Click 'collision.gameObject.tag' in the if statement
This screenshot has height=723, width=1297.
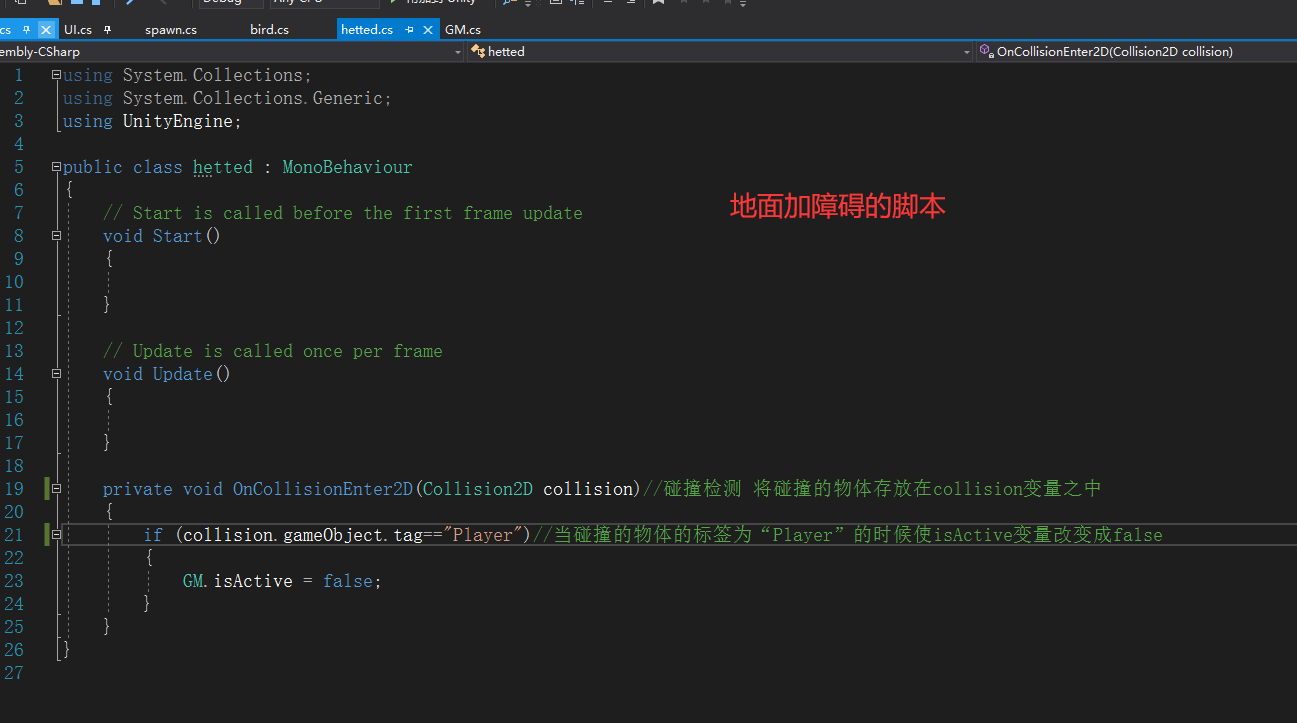303,535
